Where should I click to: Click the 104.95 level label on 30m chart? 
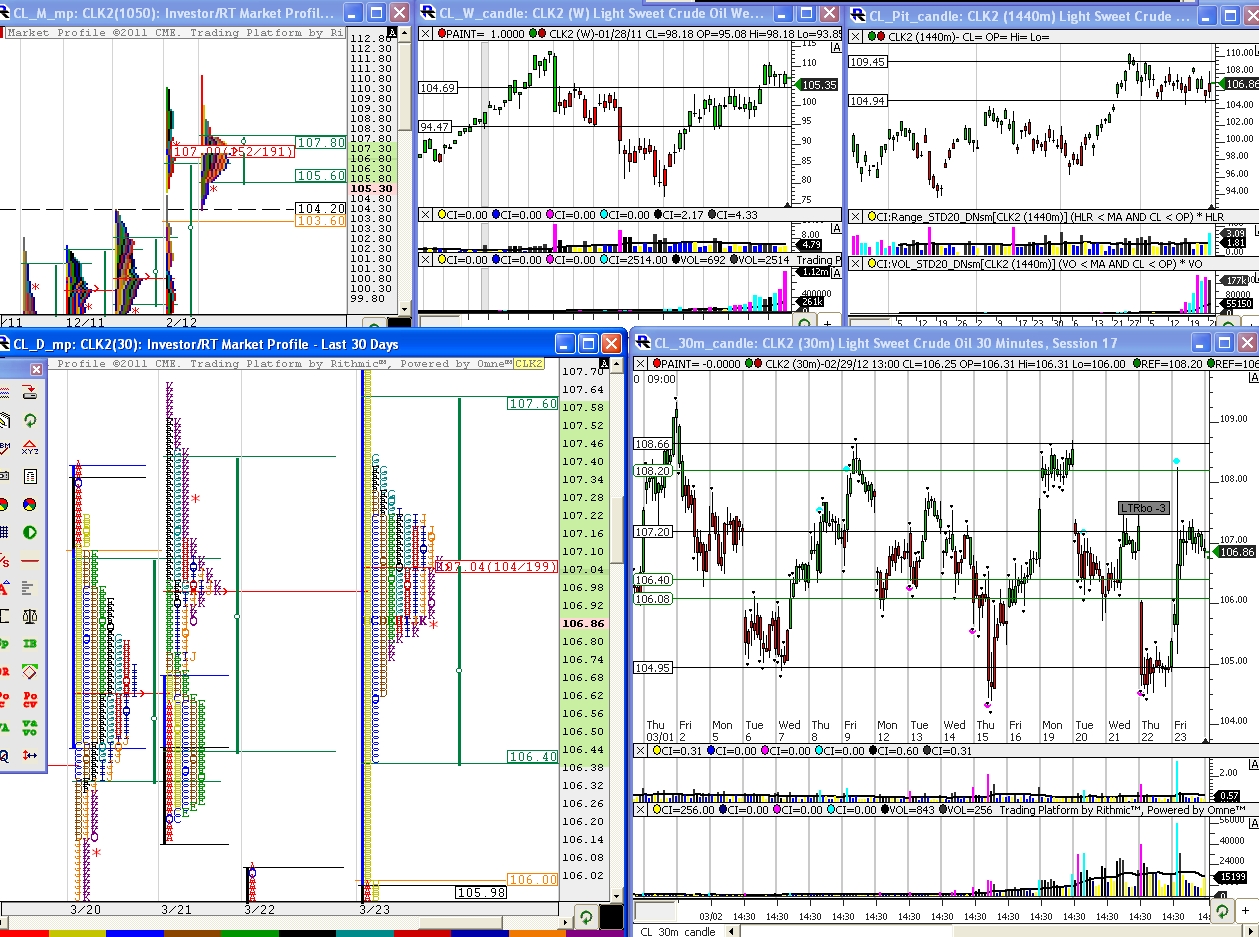(652, 667)
